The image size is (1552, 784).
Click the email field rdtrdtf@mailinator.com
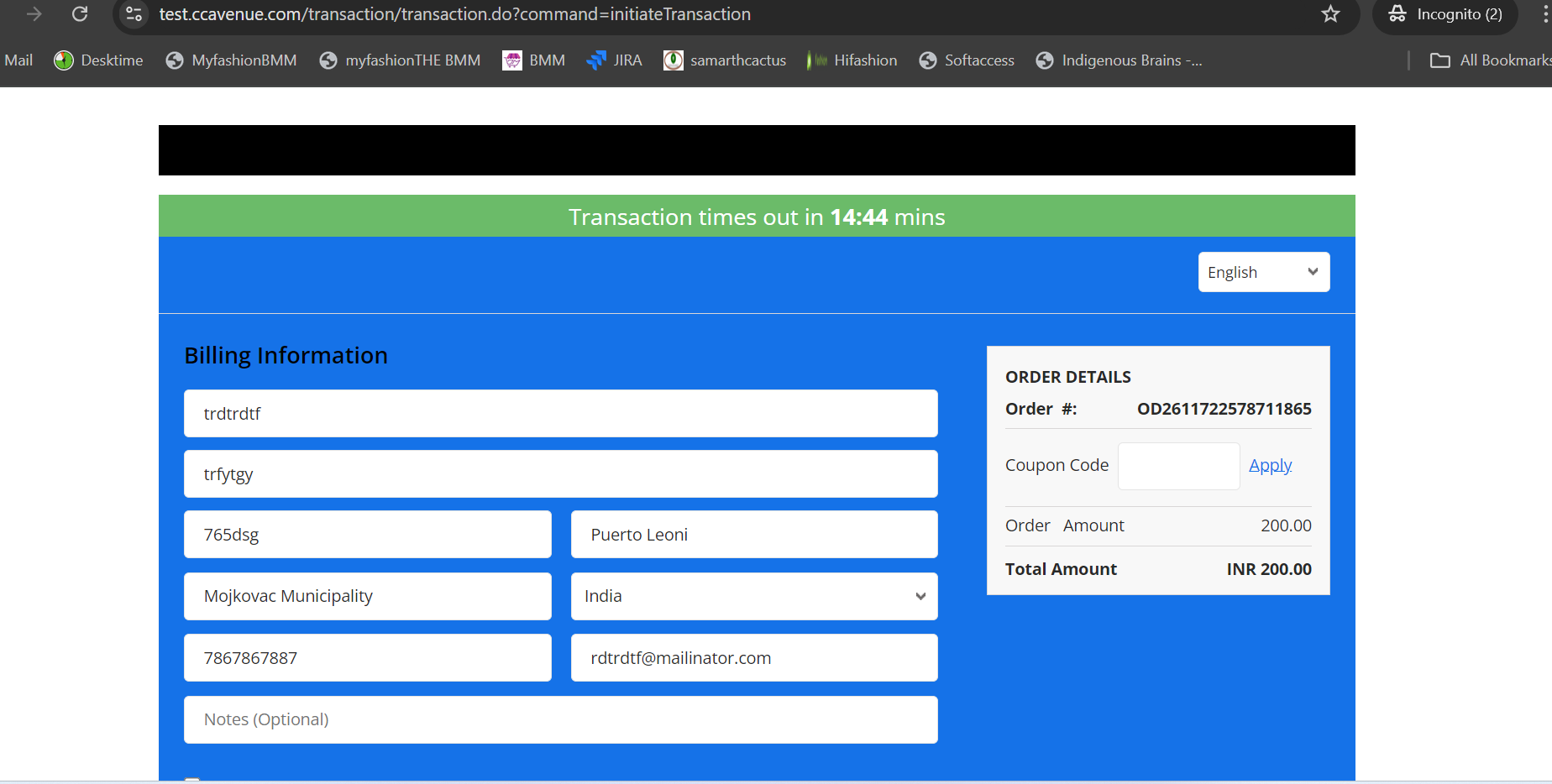tap(754, 657)
